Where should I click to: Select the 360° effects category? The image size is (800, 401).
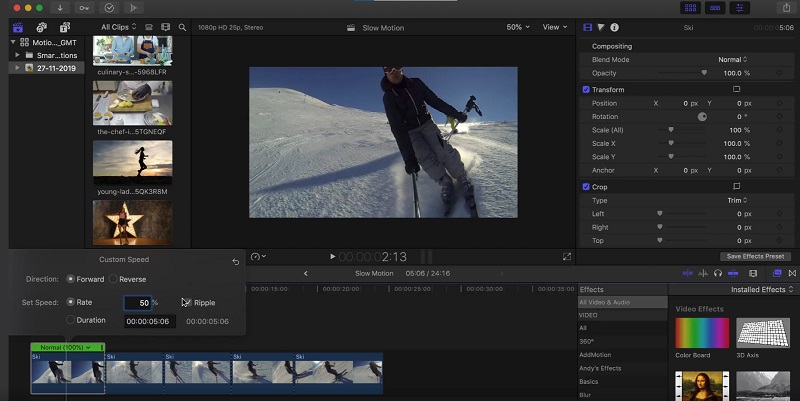click(587, 341)
